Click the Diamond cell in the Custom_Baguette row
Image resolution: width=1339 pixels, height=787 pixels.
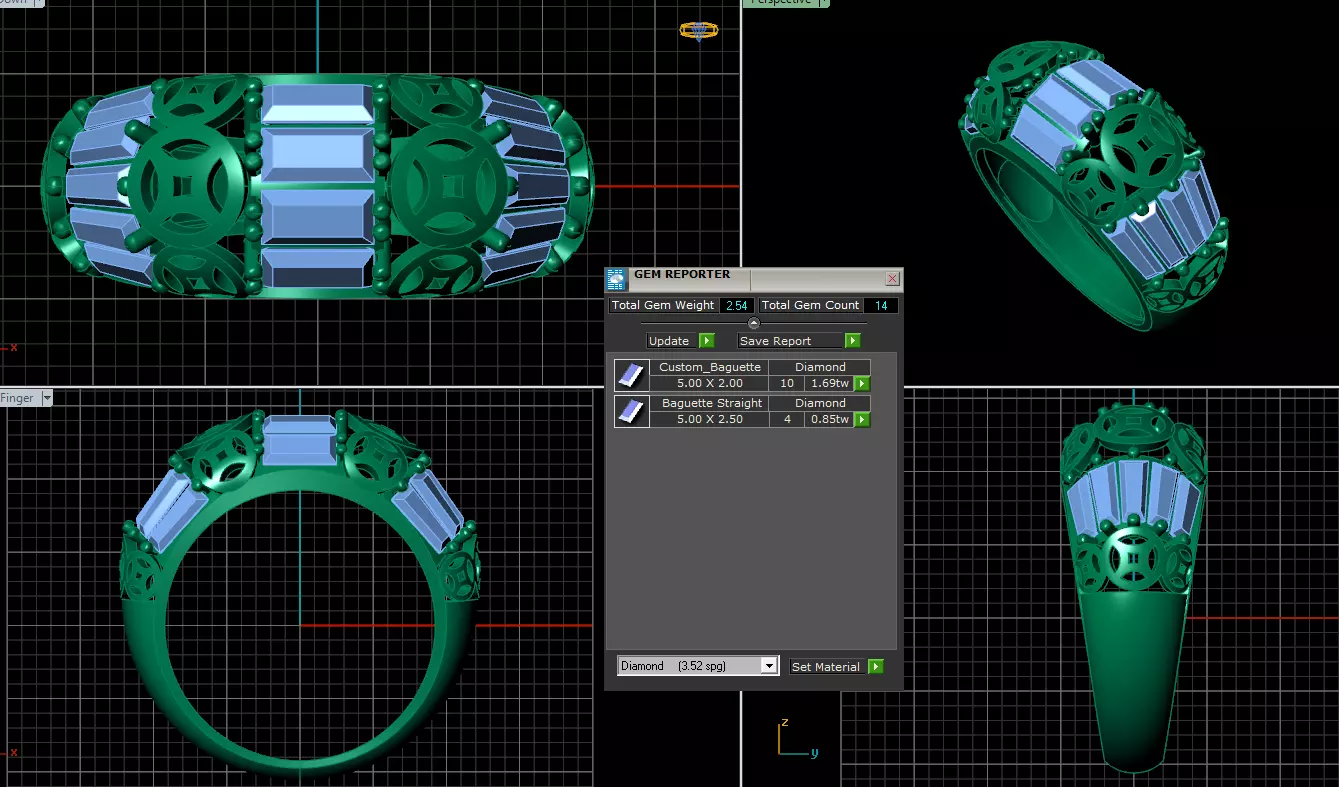(820, 367)
